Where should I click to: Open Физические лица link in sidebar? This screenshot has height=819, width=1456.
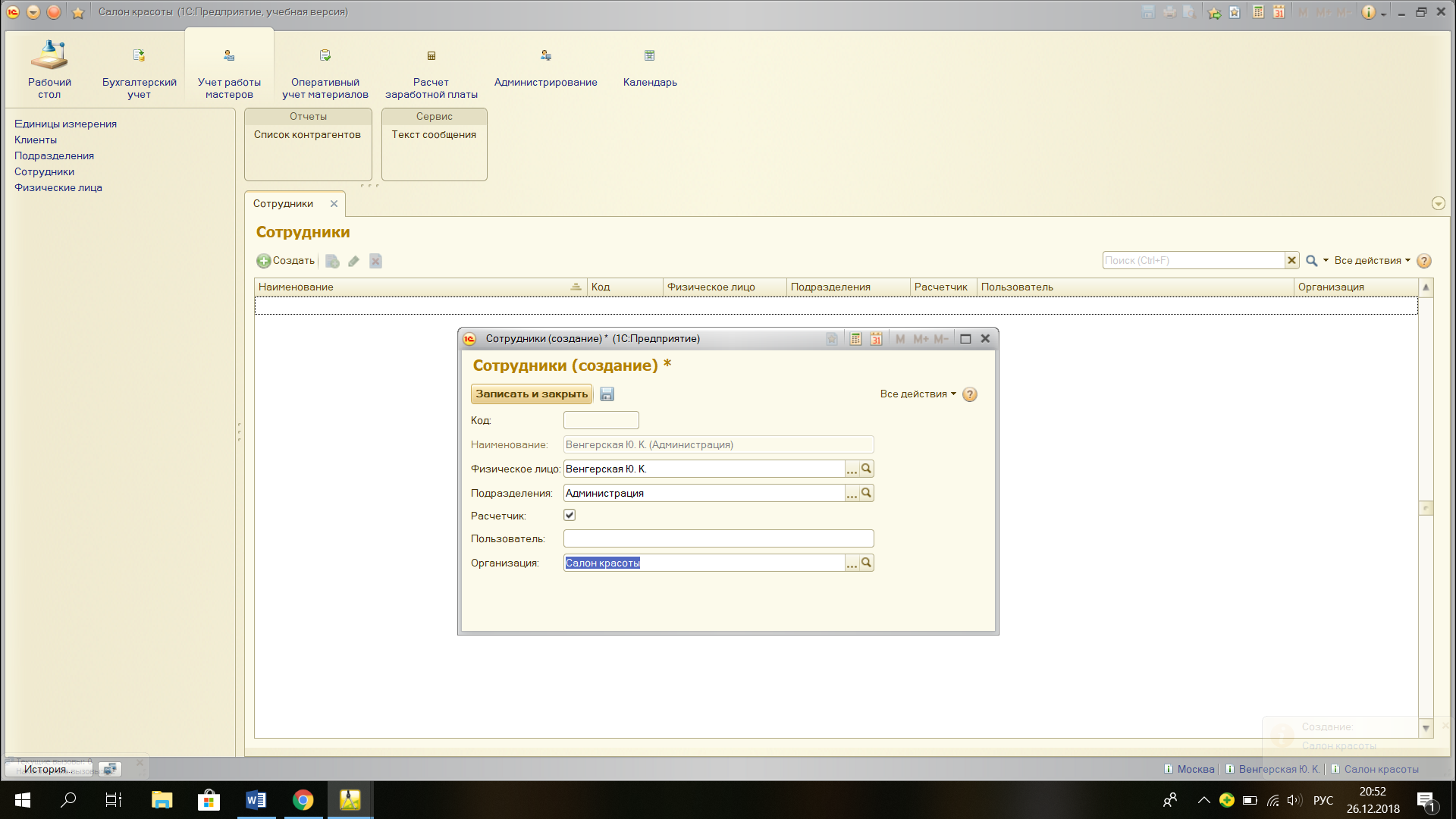point(58,188)
